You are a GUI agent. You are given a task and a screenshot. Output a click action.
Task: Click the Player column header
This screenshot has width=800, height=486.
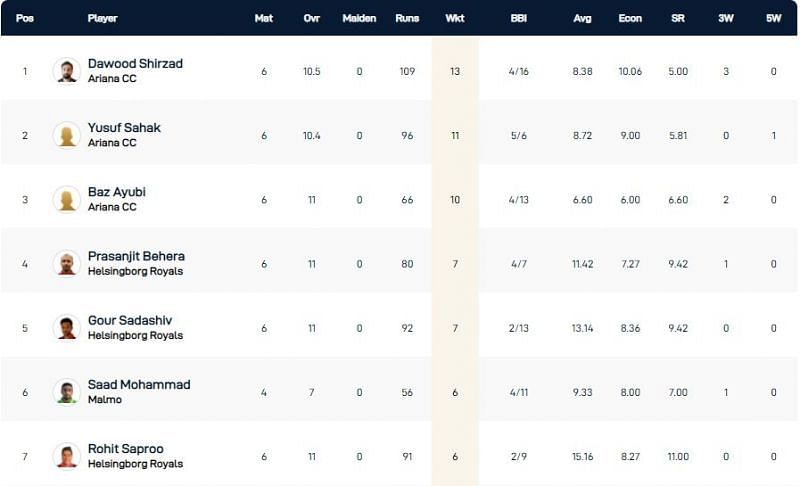[103, 18]
